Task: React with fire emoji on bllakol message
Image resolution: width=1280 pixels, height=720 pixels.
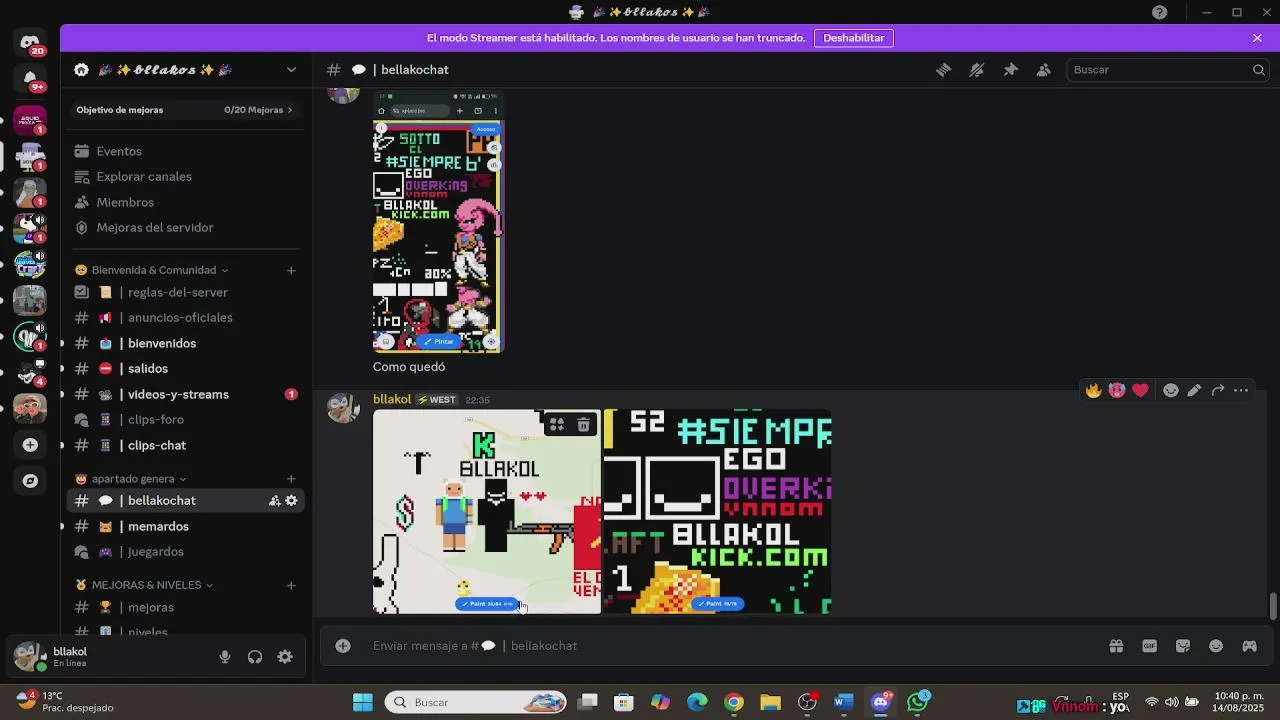Action: click(1093, 390)
